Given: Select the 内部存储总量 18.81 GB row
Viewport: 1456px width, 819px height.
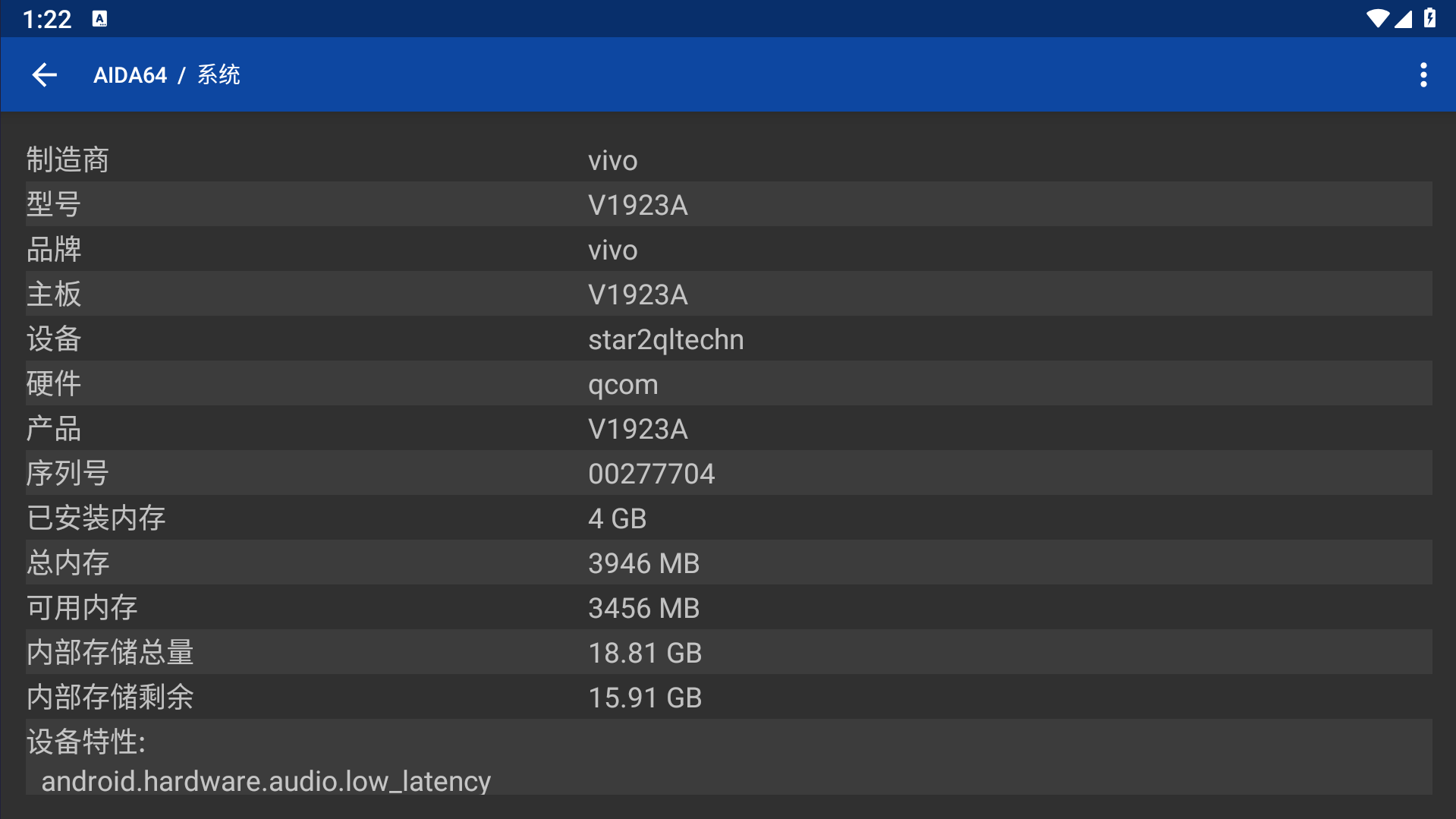Looking at the screenshot, I should coord(728,652).
